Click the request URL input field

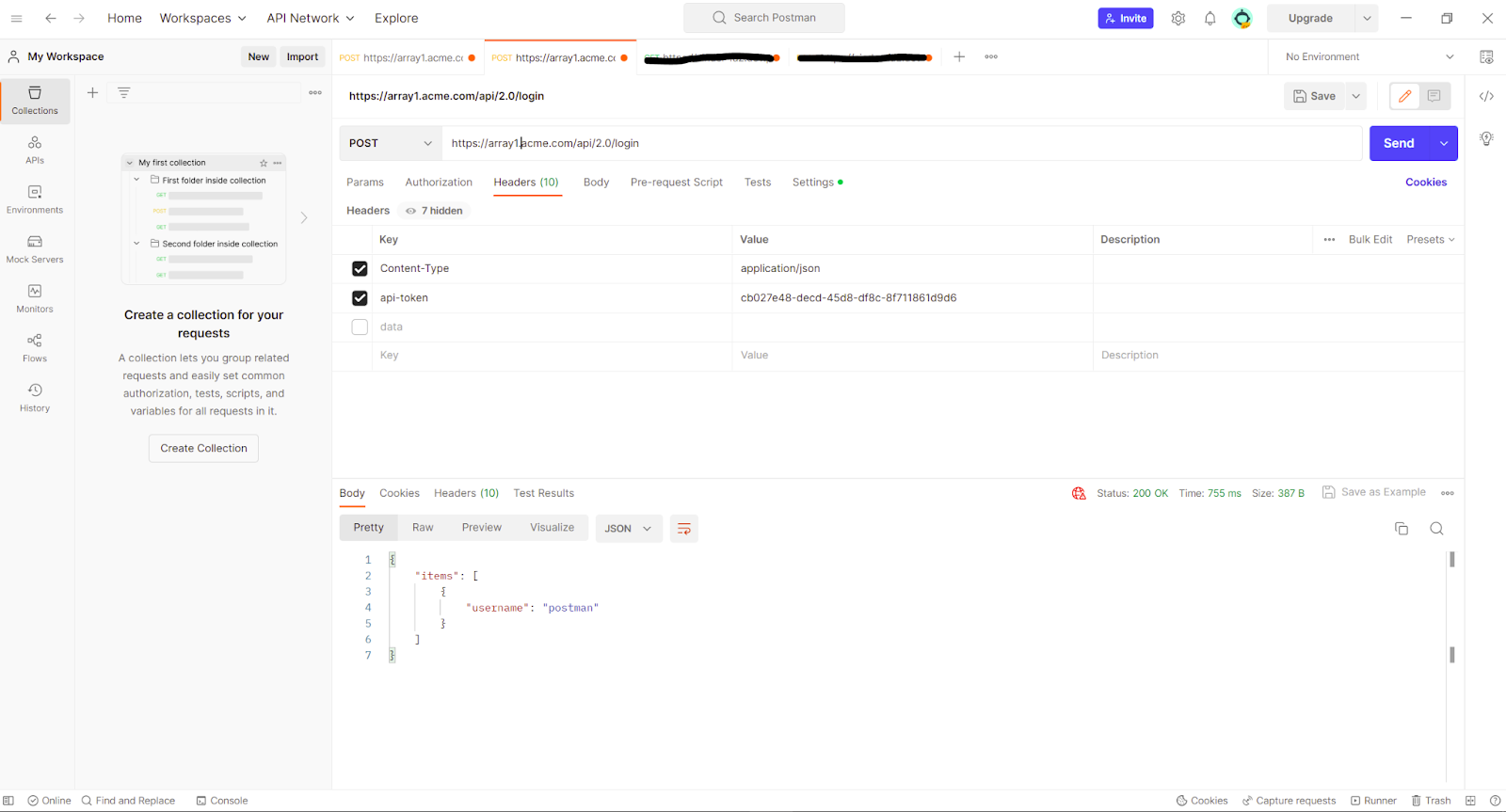[x=902, y=143]
